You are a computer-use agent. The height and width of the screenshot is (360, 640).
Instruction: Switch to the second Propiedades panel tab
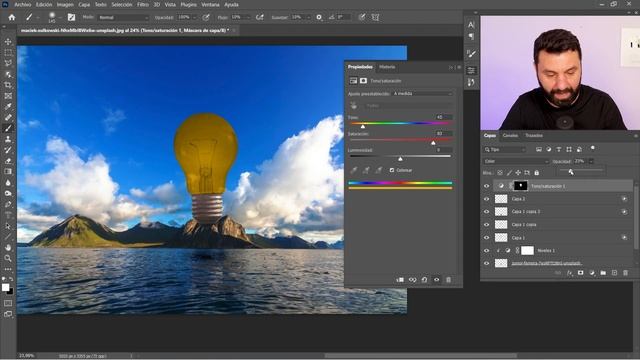click(387, 67)
